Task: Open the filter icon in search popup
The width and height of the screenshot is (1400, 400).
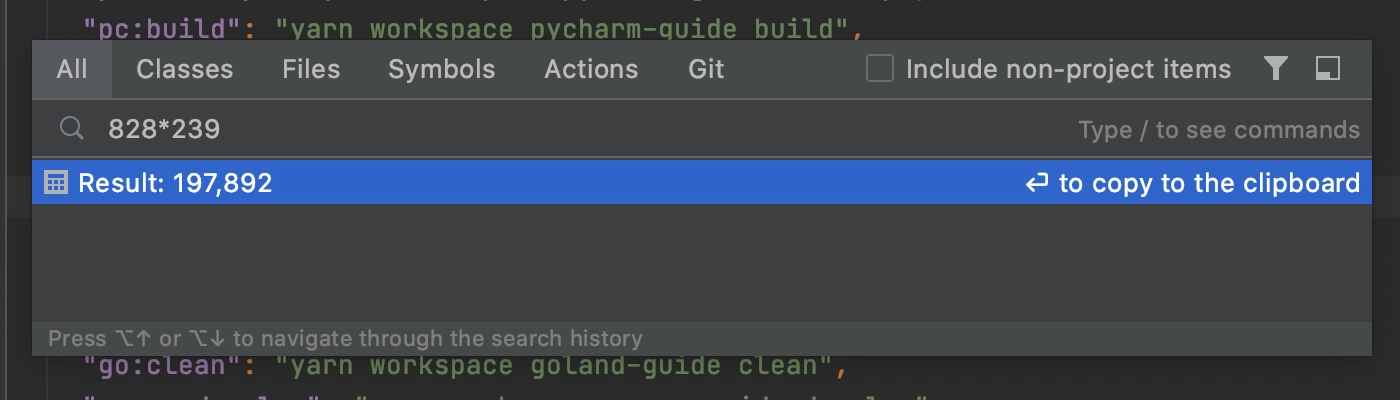Action: (x=1275, y=68)
